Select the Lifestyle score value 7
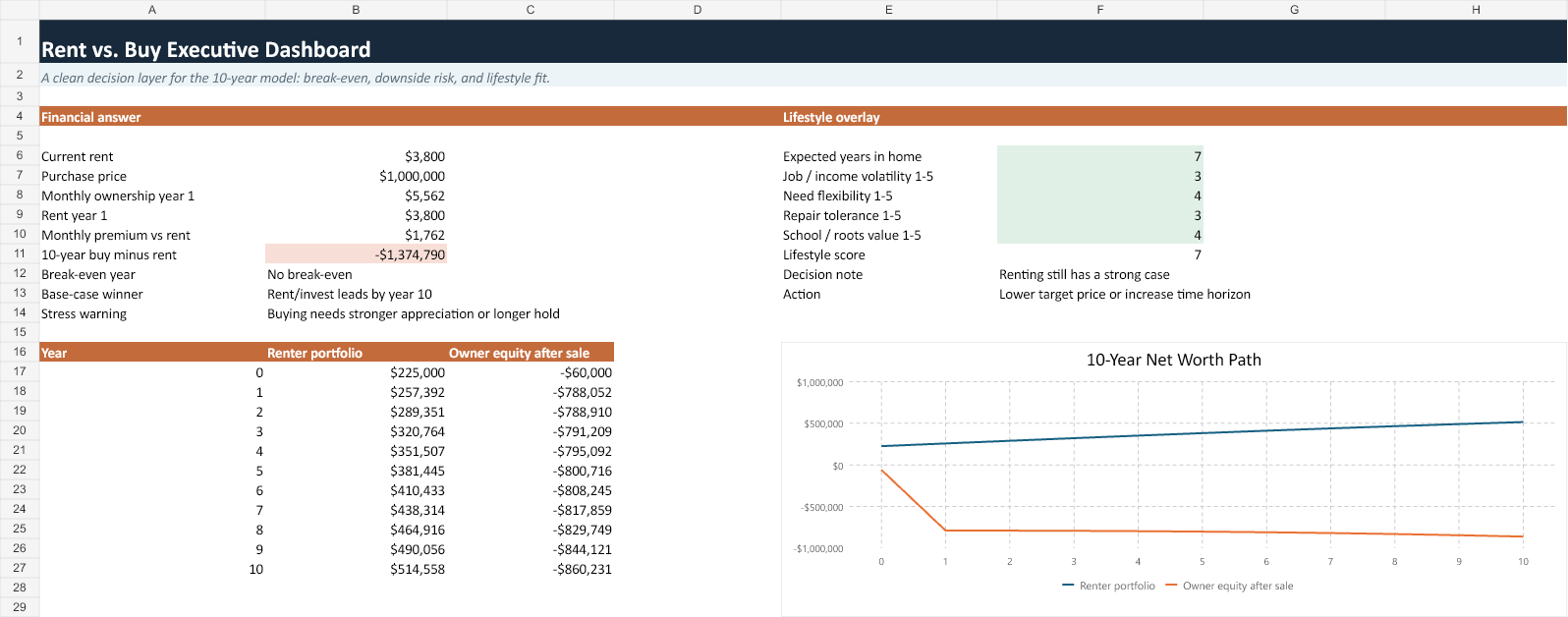1568x617 pixels. [x=1100, y=254]
